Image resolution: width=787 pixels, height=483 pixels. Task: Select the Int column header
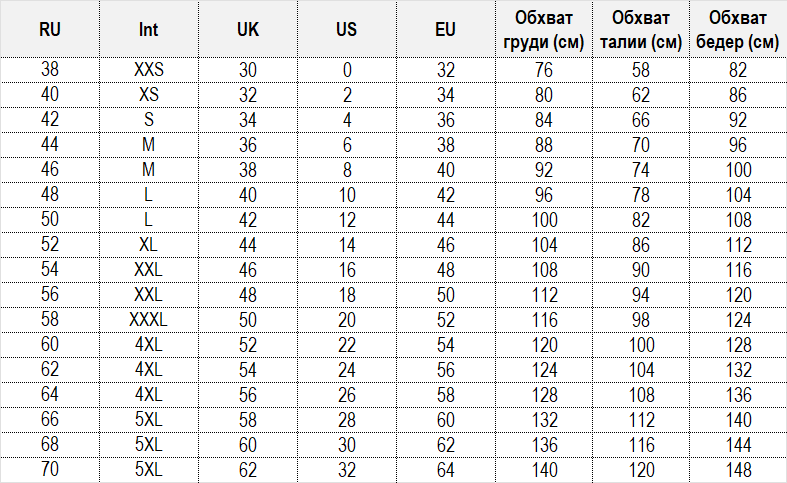coord(148,29)
